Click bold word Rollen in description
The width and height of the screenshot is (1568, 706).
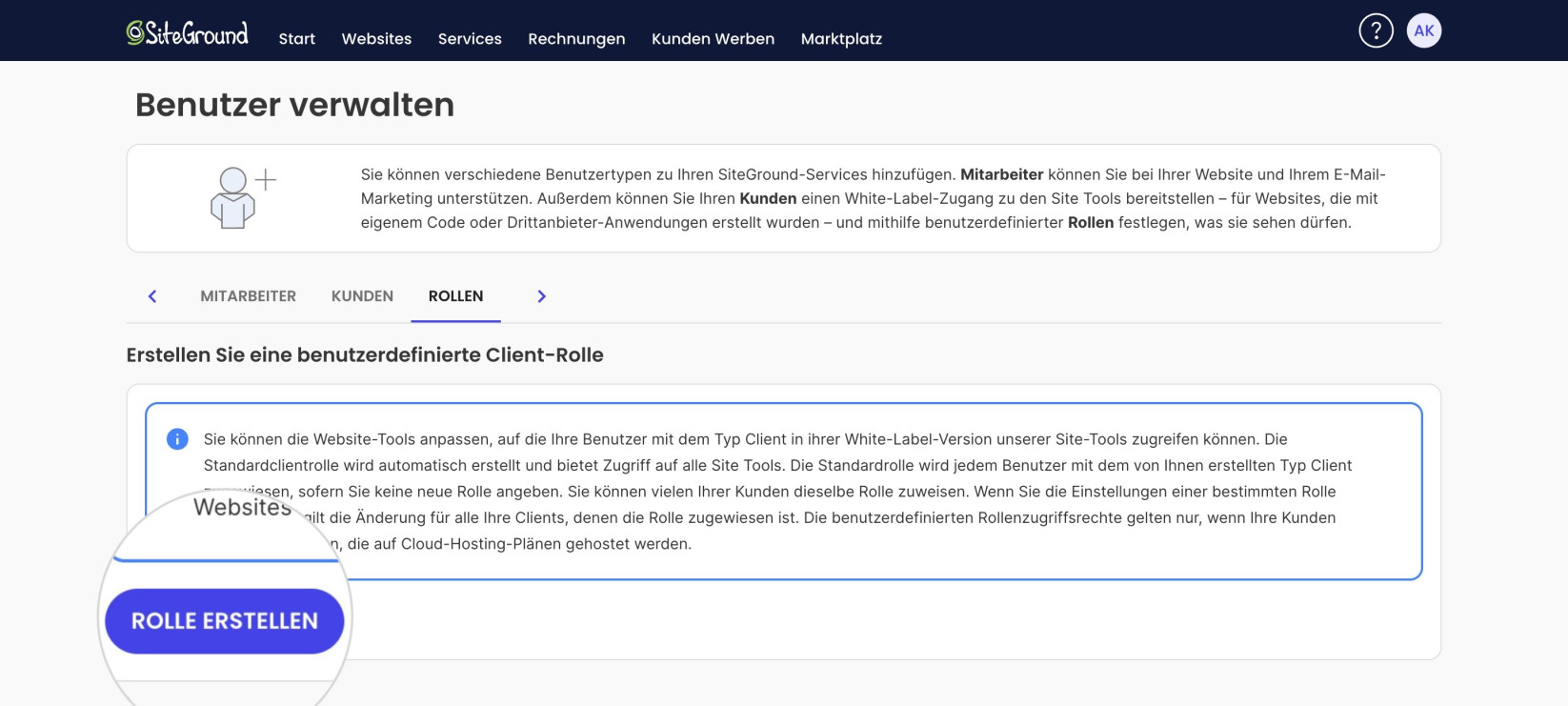click(1091, 222)
